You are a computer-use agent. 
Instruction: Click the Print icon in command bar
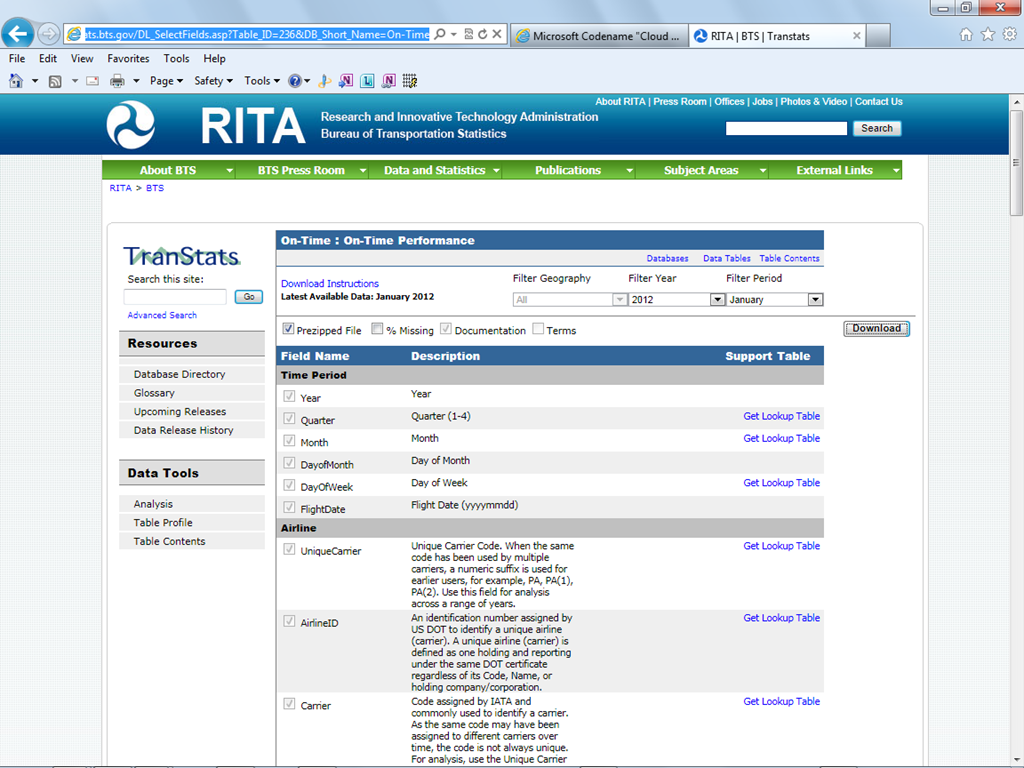tap(117, 81)
